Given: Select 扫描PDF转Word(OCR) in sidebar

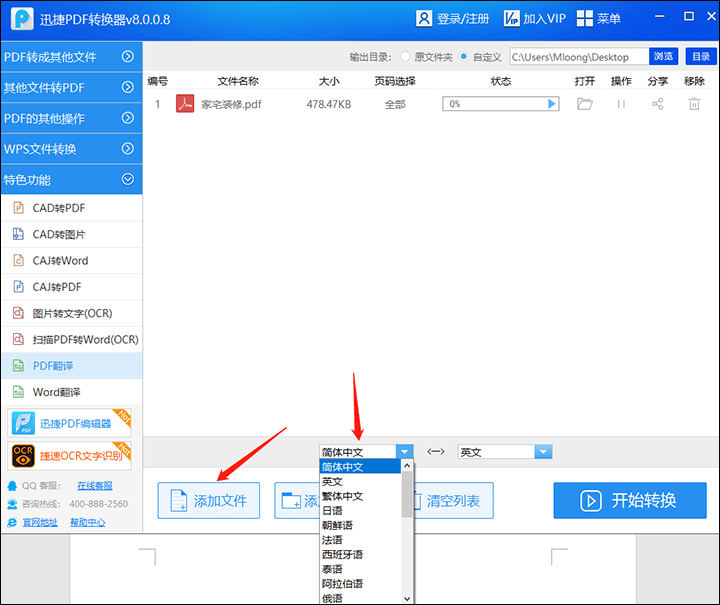Looking at the screenshot, I should [72, 340].
